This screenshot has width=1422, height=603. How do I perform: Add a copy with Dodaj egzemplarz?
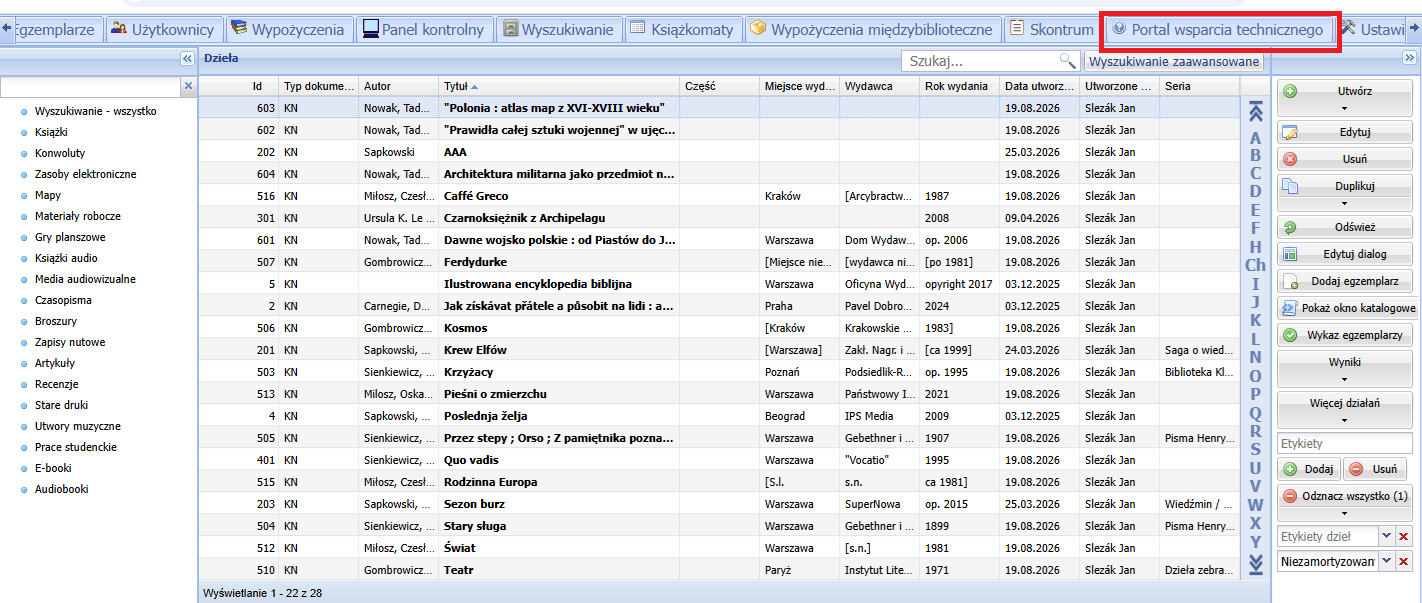click(1345, 281)
